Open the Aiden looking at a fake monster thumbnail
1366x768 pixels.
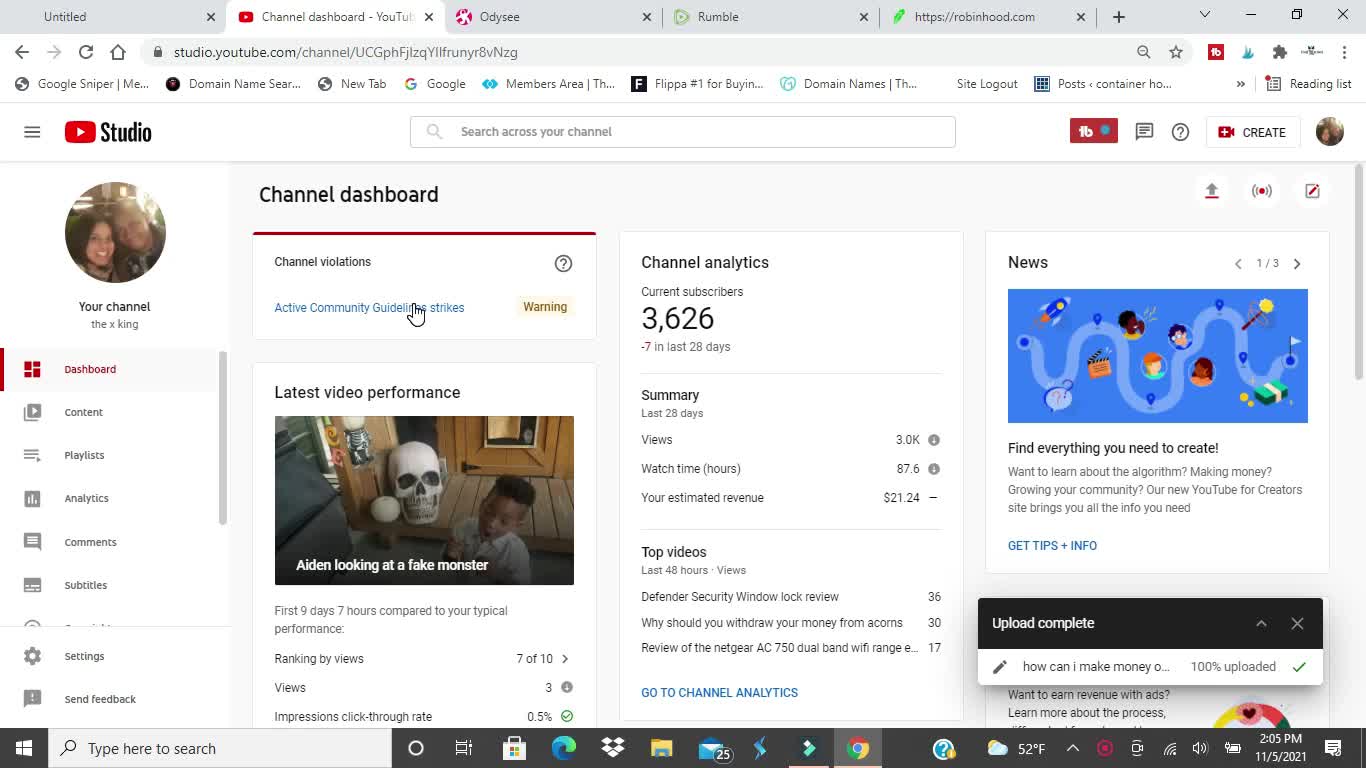pyautogui.click(x=424, y=500)
